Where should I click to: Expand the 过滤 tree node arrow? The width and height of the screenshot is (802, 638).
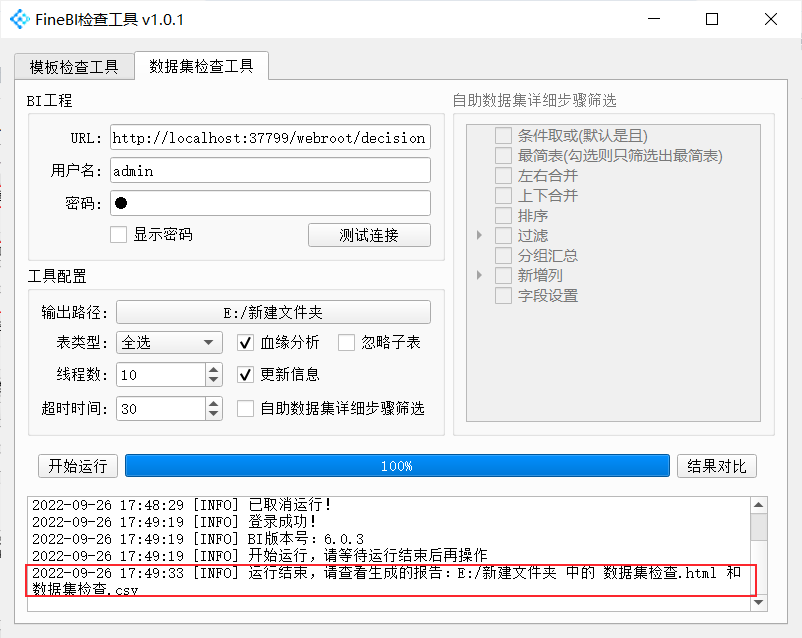click(x=479, y=235)
